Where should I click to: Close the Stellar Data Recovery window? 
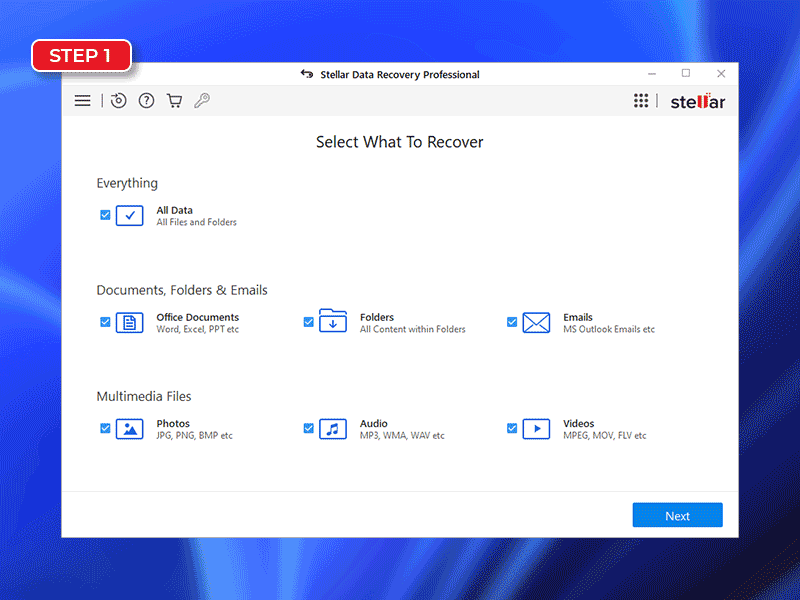coord(721,73)
